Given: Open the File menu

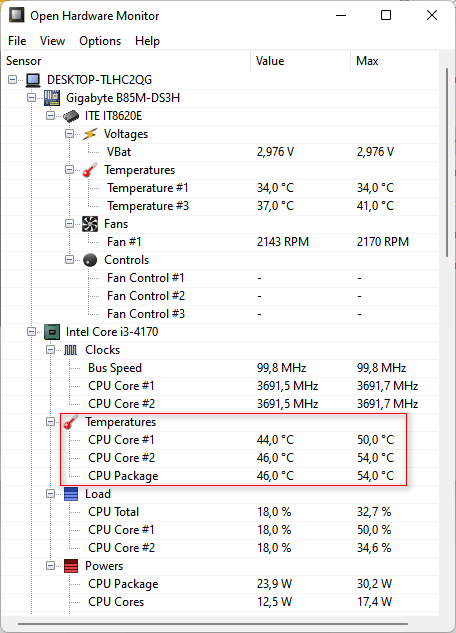Looking at the screenshot, I should coord(17,41).
